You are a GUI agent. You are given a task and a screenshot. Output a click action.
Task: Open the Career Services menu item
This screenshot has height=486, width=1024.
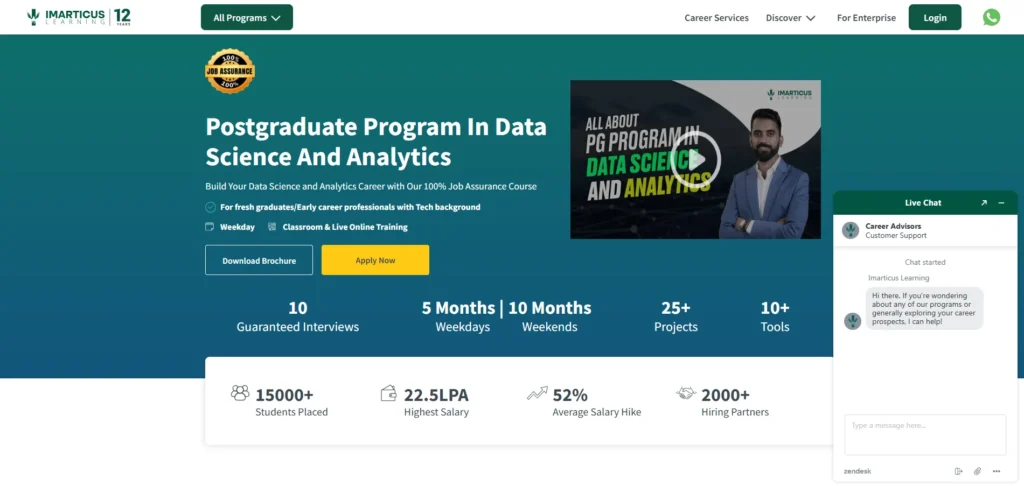click(716, 18)
